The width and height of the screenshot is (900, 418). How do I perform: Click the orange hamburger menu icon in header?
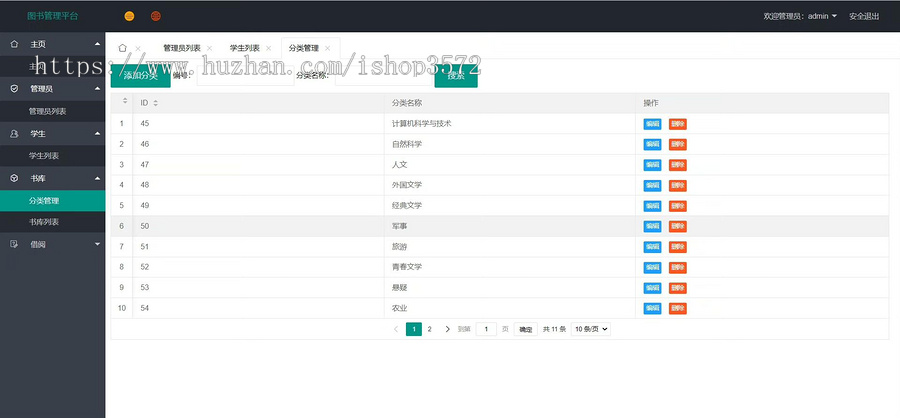click(x=130, y=16)
